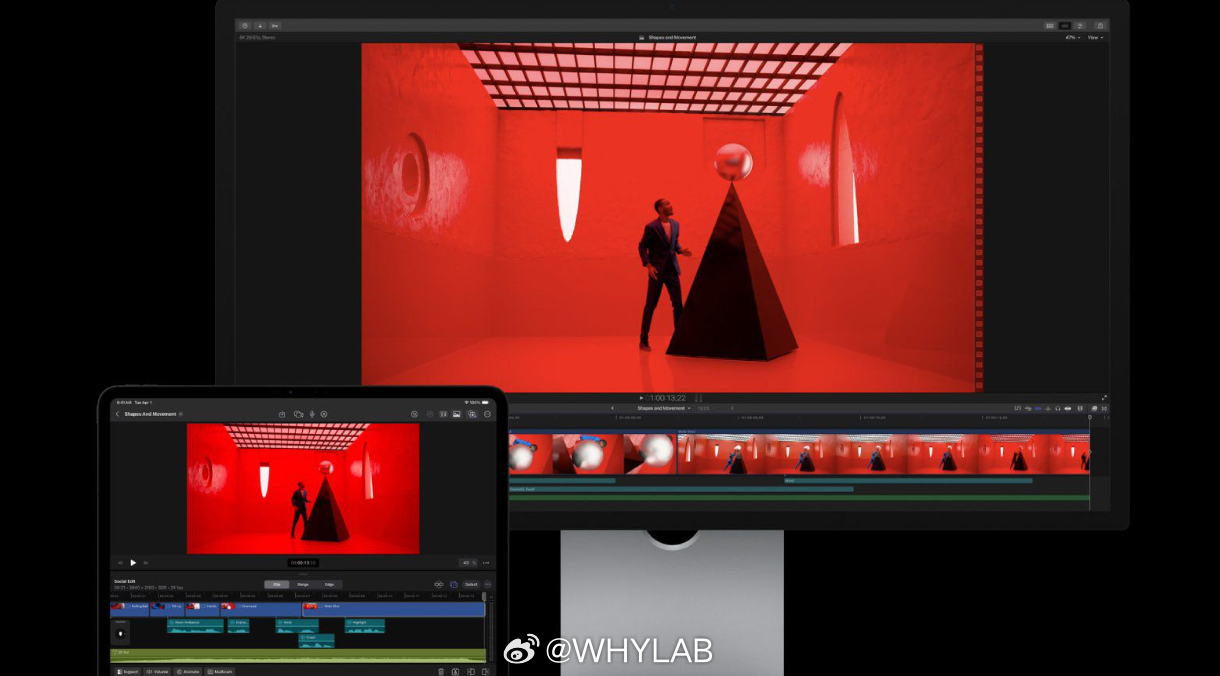Toggle iPad timeline snapping icon

pos(439,584)
